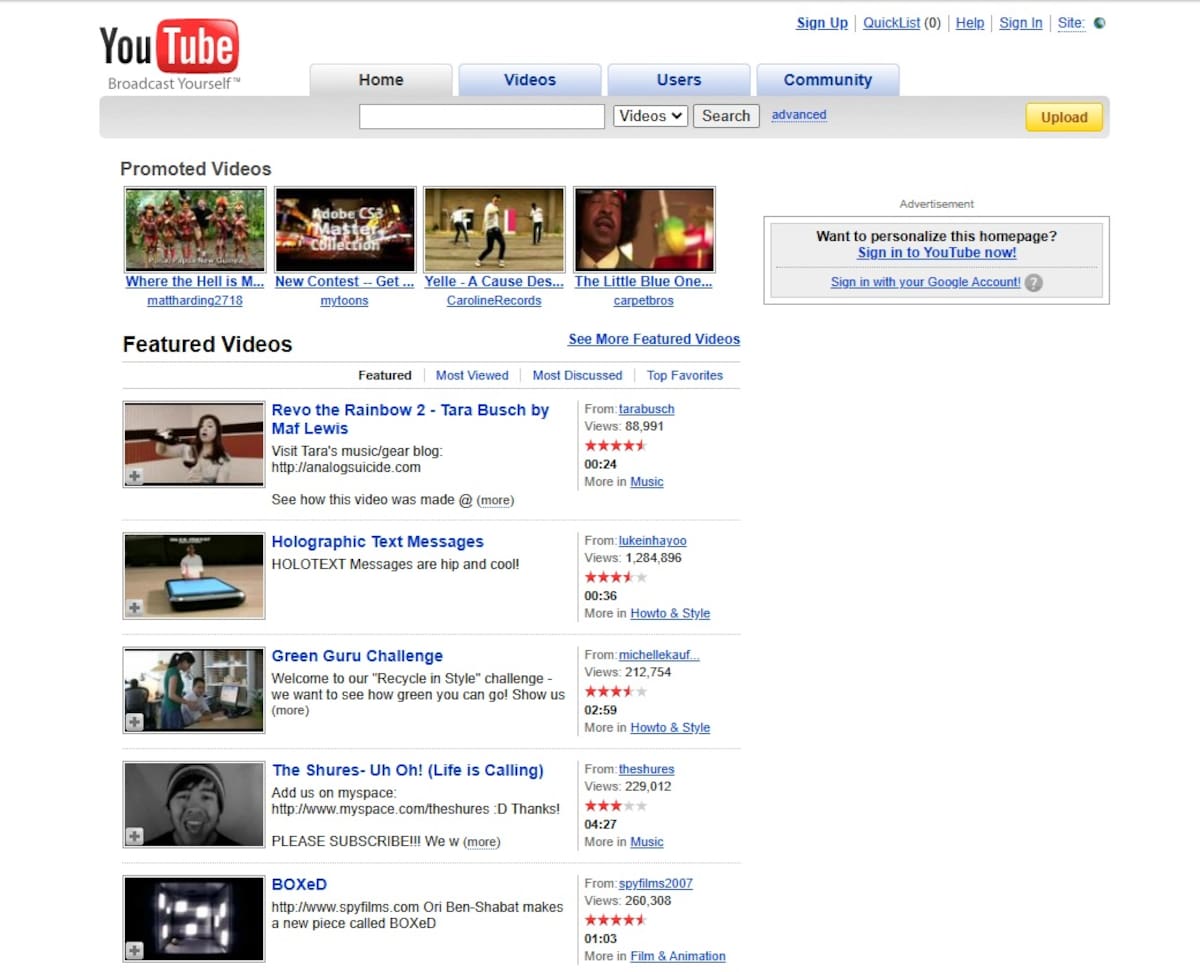Select the Most Viewed filter
This screenshot has width=1200, height=972.
(x=472, y=375)
